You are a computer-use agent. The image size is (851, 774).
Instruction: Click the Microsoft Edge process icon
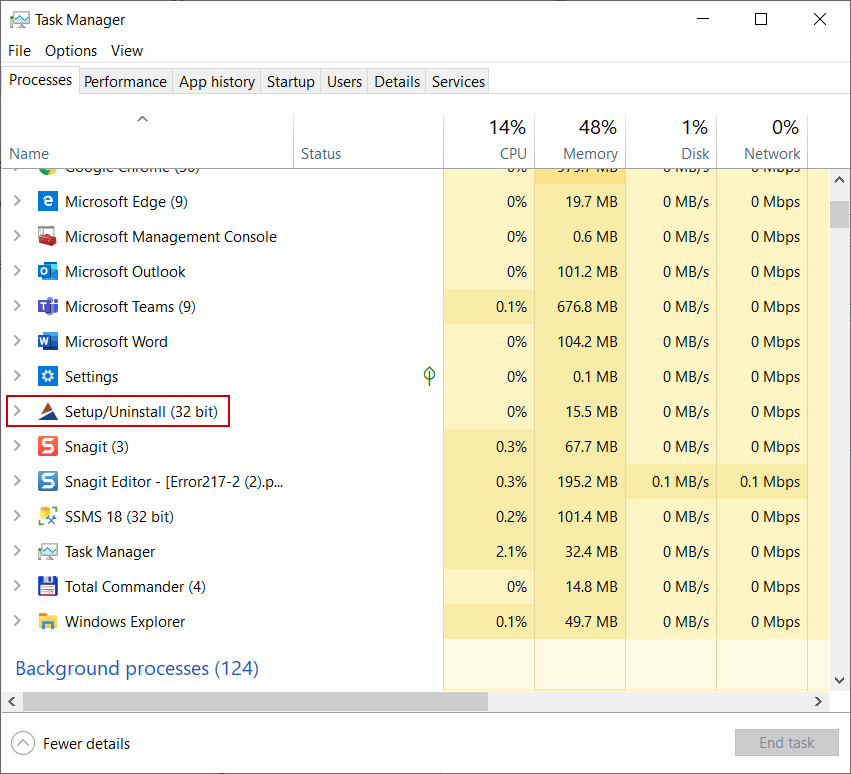[48, 201]
